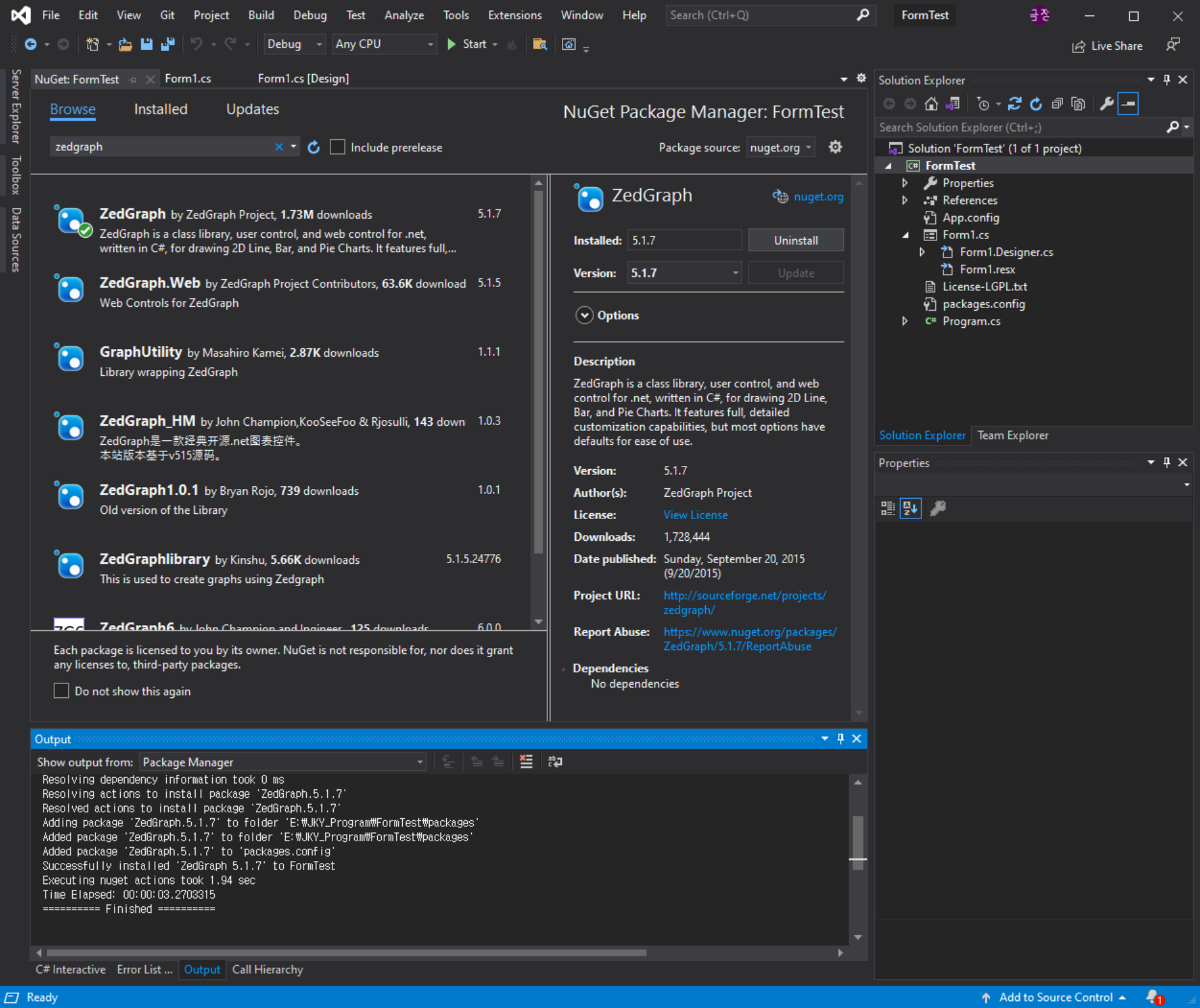Open Show output from Package Manager dropdown

click(x=283, y=762)
